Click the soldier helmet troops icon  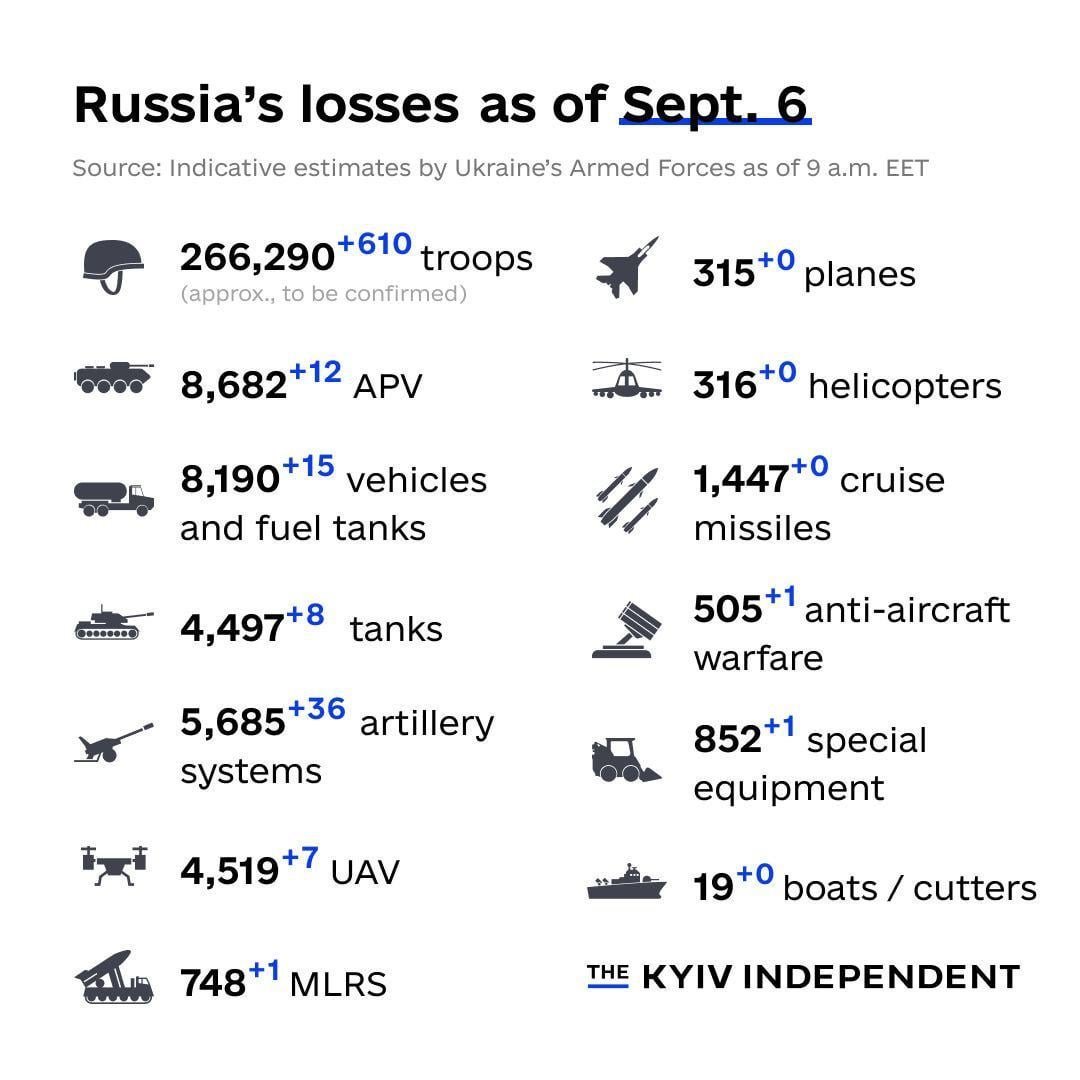pos(114,267)
